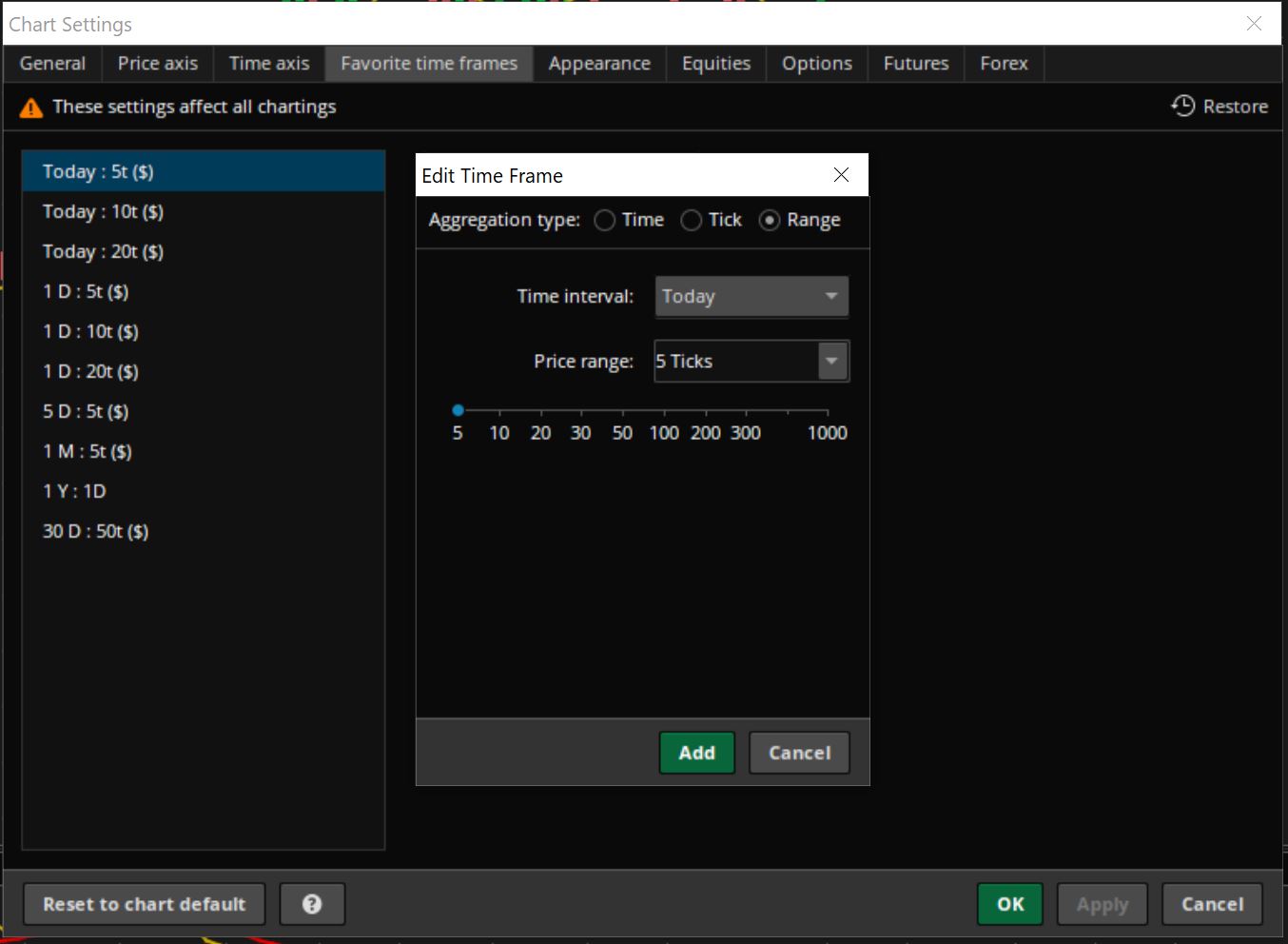Switch to the Appearance tab
This screenshot has width=1288, height=944.
(599, 64)
